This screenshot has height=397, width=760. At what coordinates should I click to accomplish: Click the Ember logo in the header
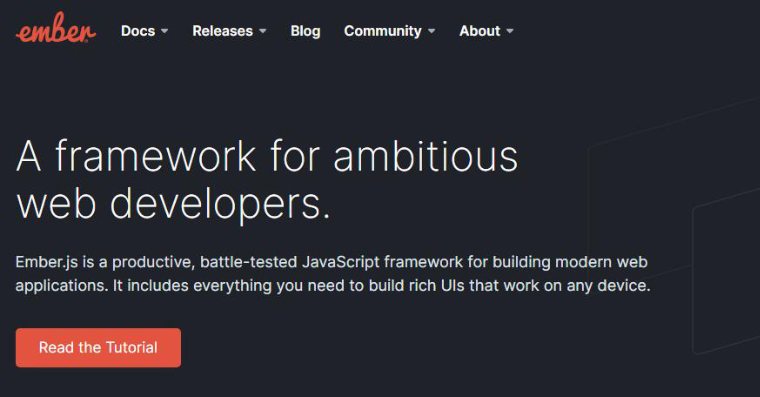coord(56,28)
